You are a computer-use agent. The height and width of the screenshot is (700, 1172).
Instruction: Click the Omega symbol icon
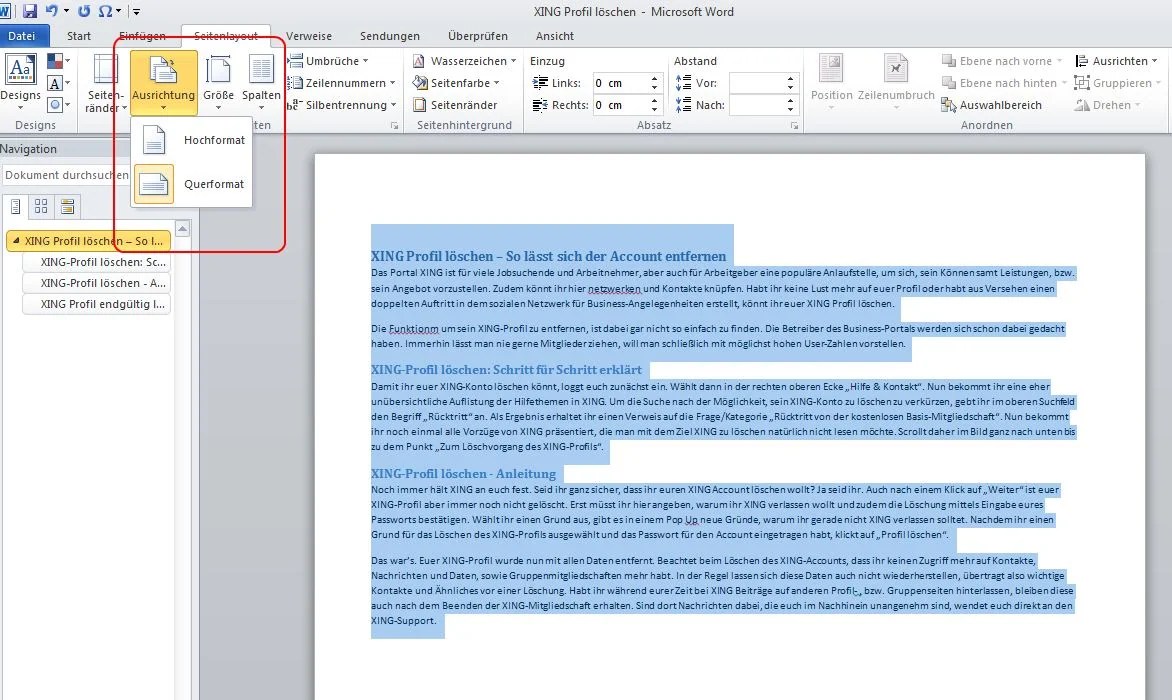click(105, 11)
